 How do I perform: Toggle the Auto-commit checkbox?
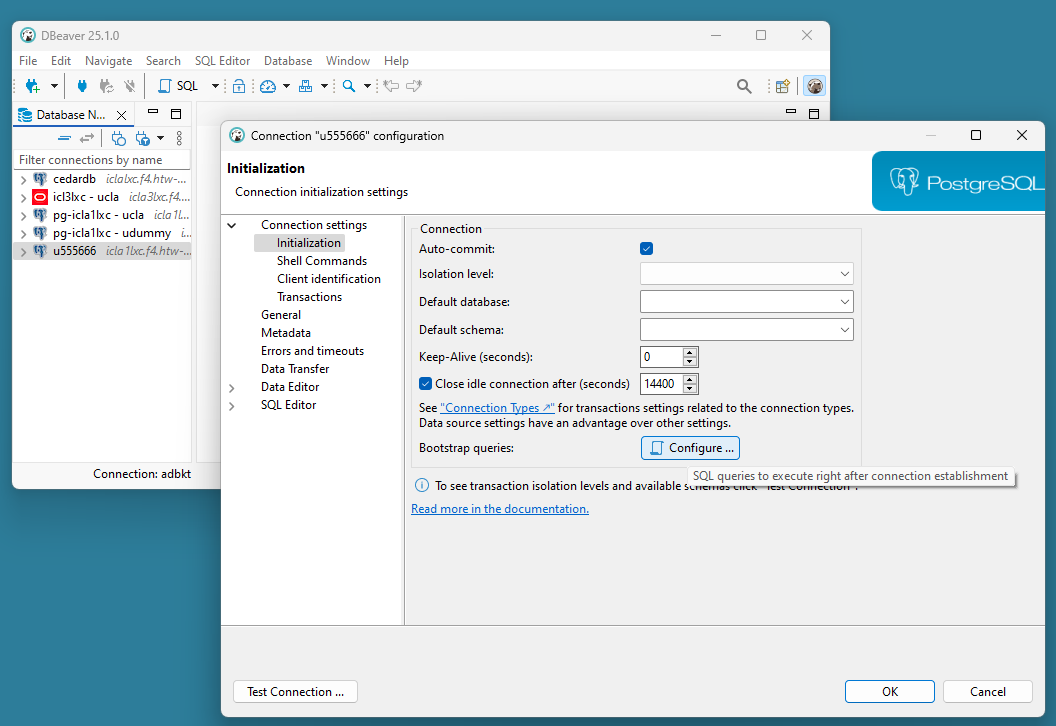(x=647, y=249)
